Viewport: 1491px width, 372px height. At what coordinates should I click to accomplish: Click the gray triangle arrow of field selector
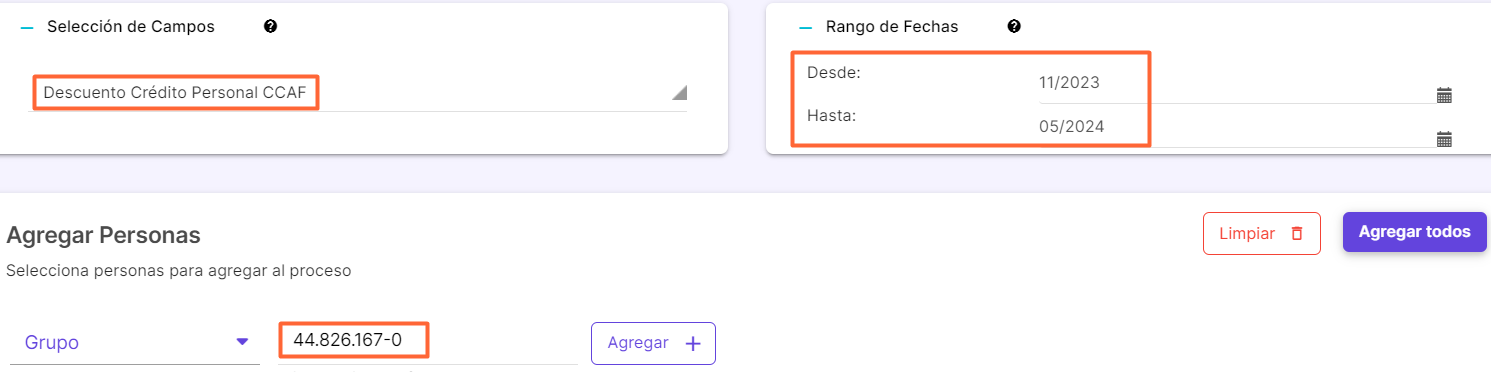point(679,93)
